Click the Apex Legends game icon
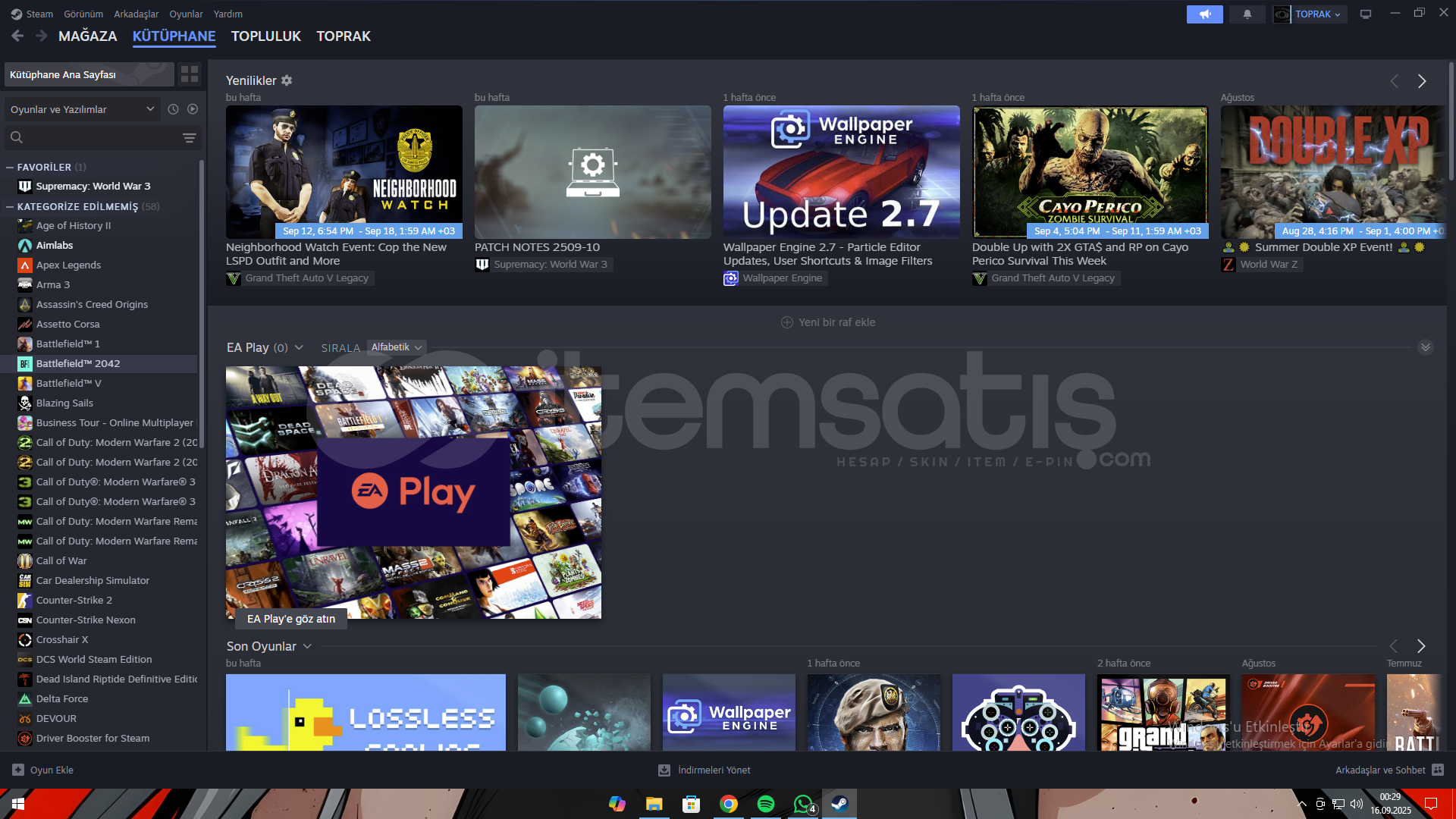 point(25,265)
